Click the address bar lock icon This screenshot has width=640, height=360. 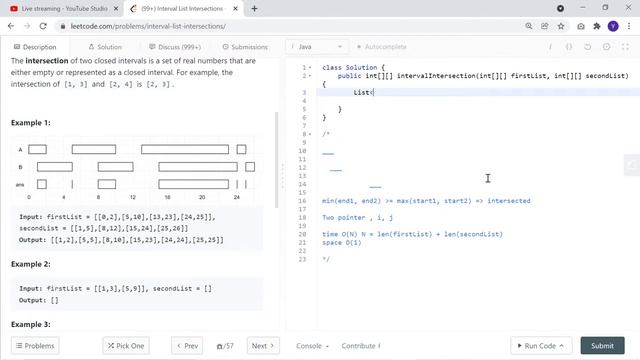click(62, 26)
